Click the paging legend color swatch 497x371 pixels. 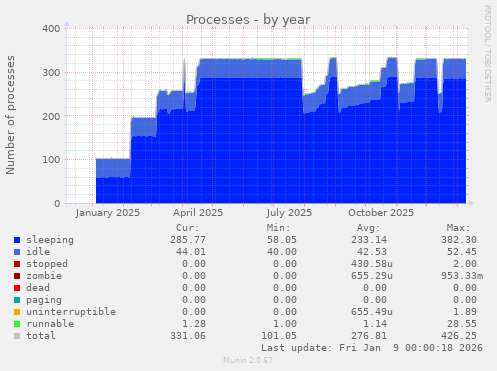(x=17, y=300)
